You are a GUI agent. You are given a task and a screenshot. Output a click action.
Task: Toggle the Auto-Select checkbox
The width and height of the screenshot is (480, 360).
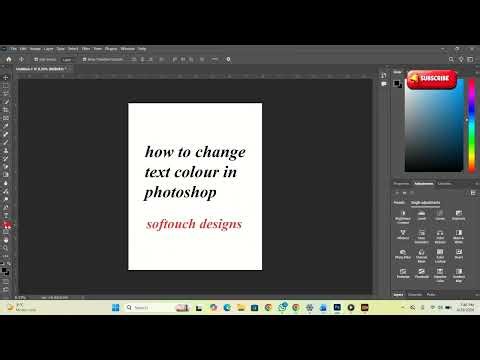point(36,59)
